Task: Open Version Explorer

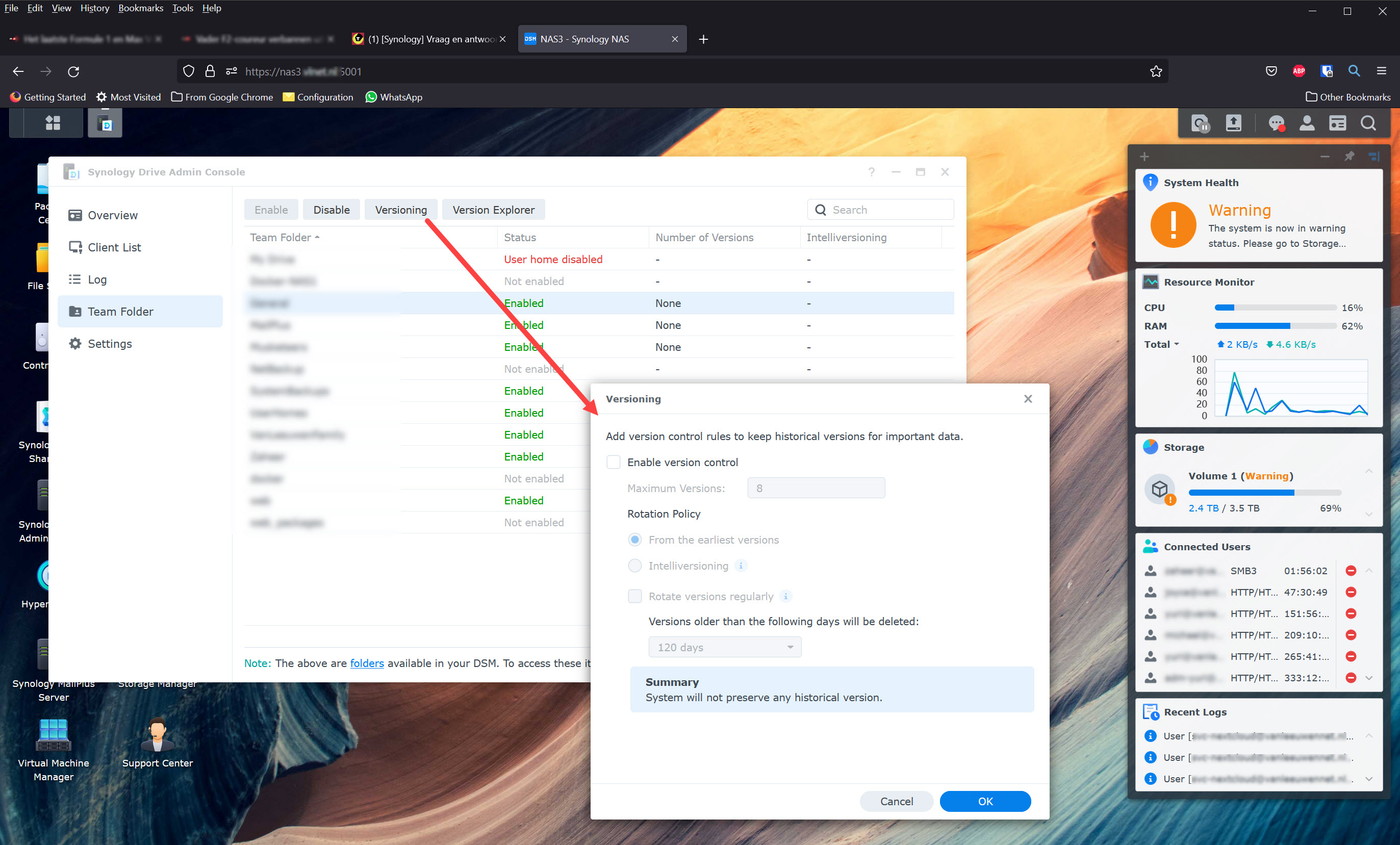Action: [493, 210]
